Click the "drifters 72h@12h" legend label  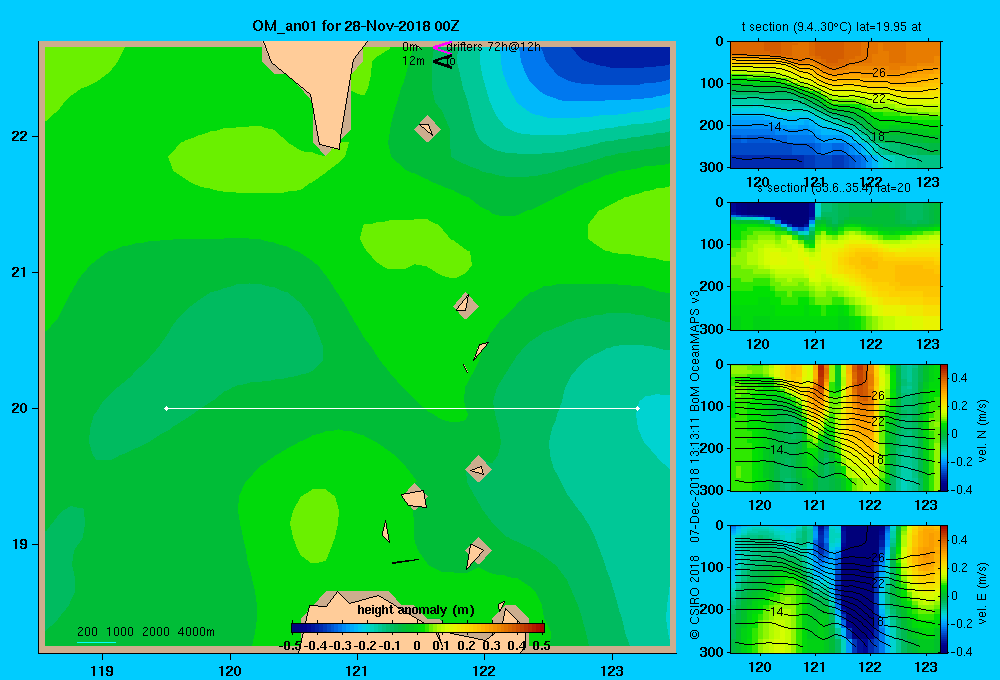[x=493, y=47]
